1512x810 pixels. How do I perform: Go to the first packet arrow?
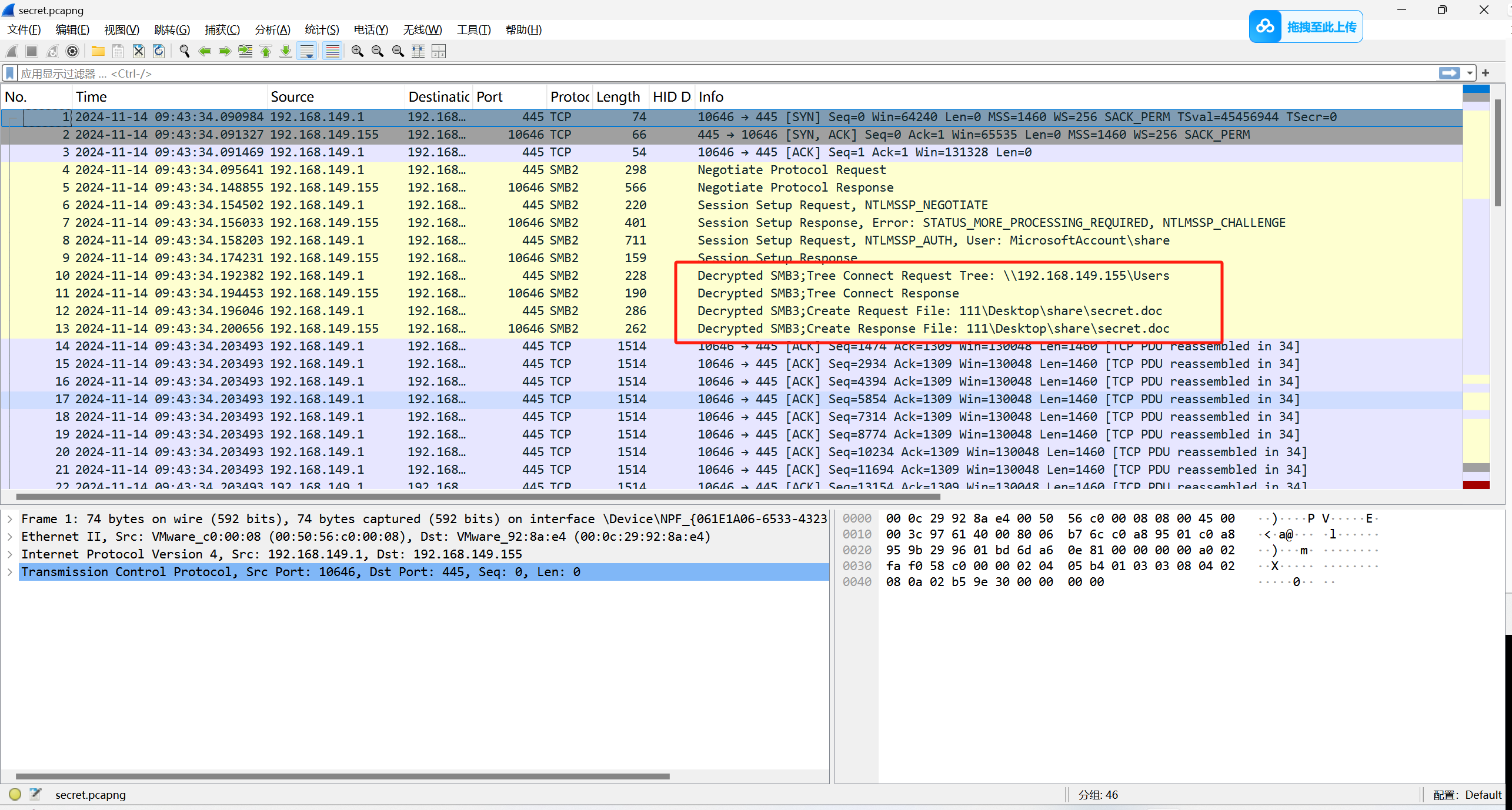[266, 52]
